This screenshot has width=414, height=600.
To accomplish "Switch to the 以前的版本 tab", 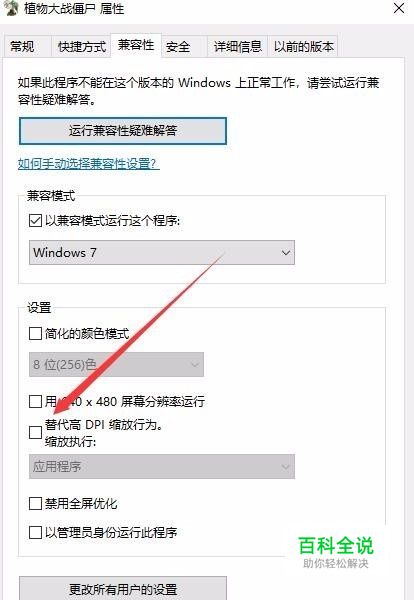I will click(x=303, y=47).
